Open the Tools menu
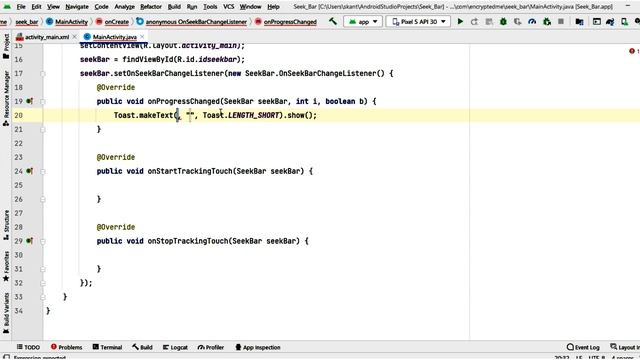 [210, 7]
